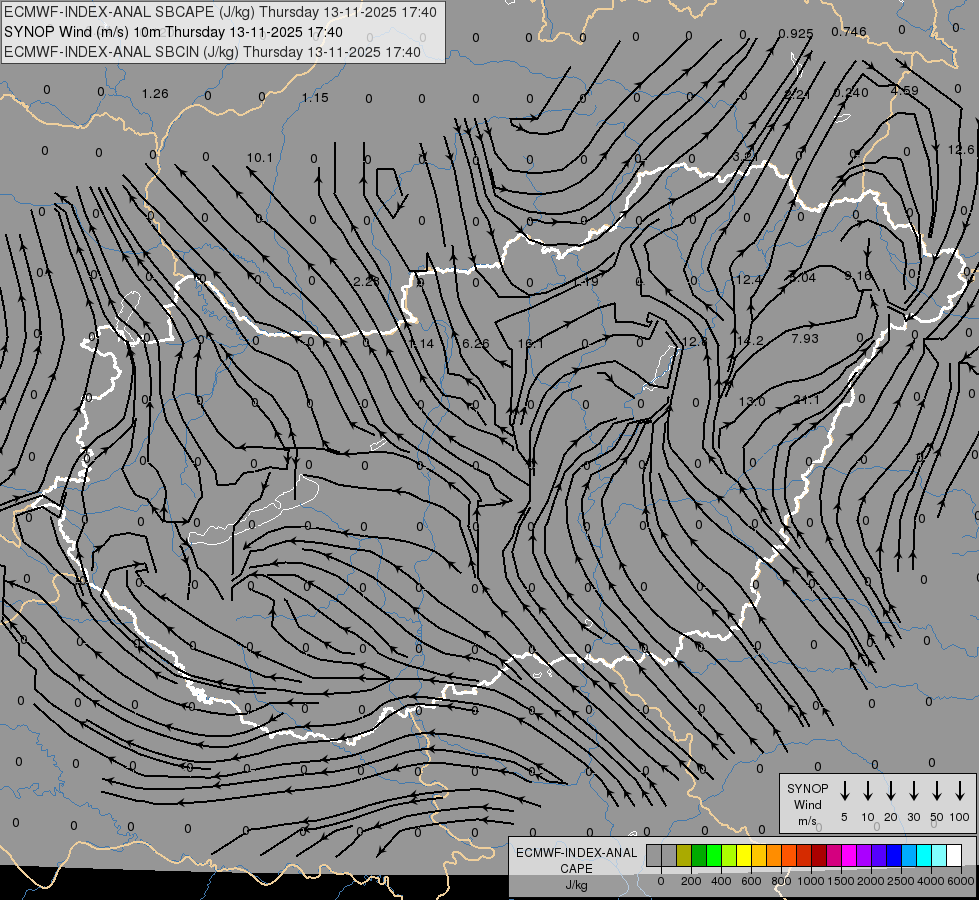Click the 6000 tick label on scale

point(960,881)
